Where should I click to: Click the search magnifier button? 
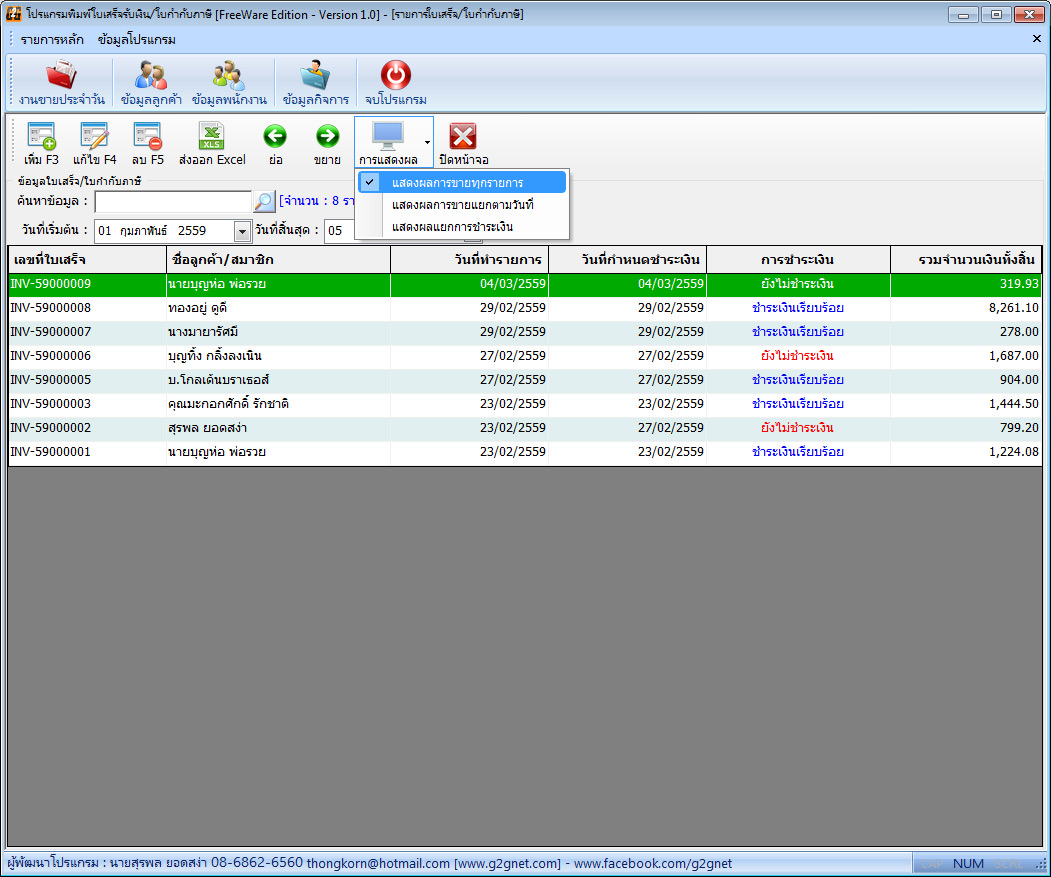pyautogui.click(x=264, y=201)
